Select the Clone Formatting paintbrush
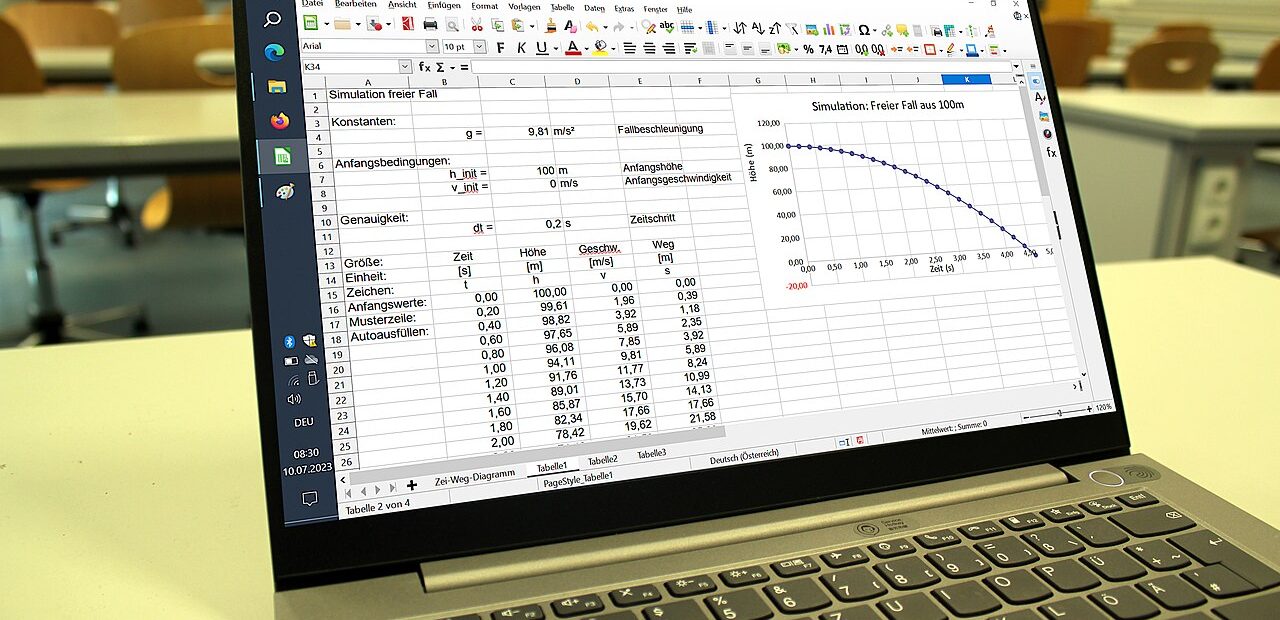1280x620 pixels. point(552,25)
